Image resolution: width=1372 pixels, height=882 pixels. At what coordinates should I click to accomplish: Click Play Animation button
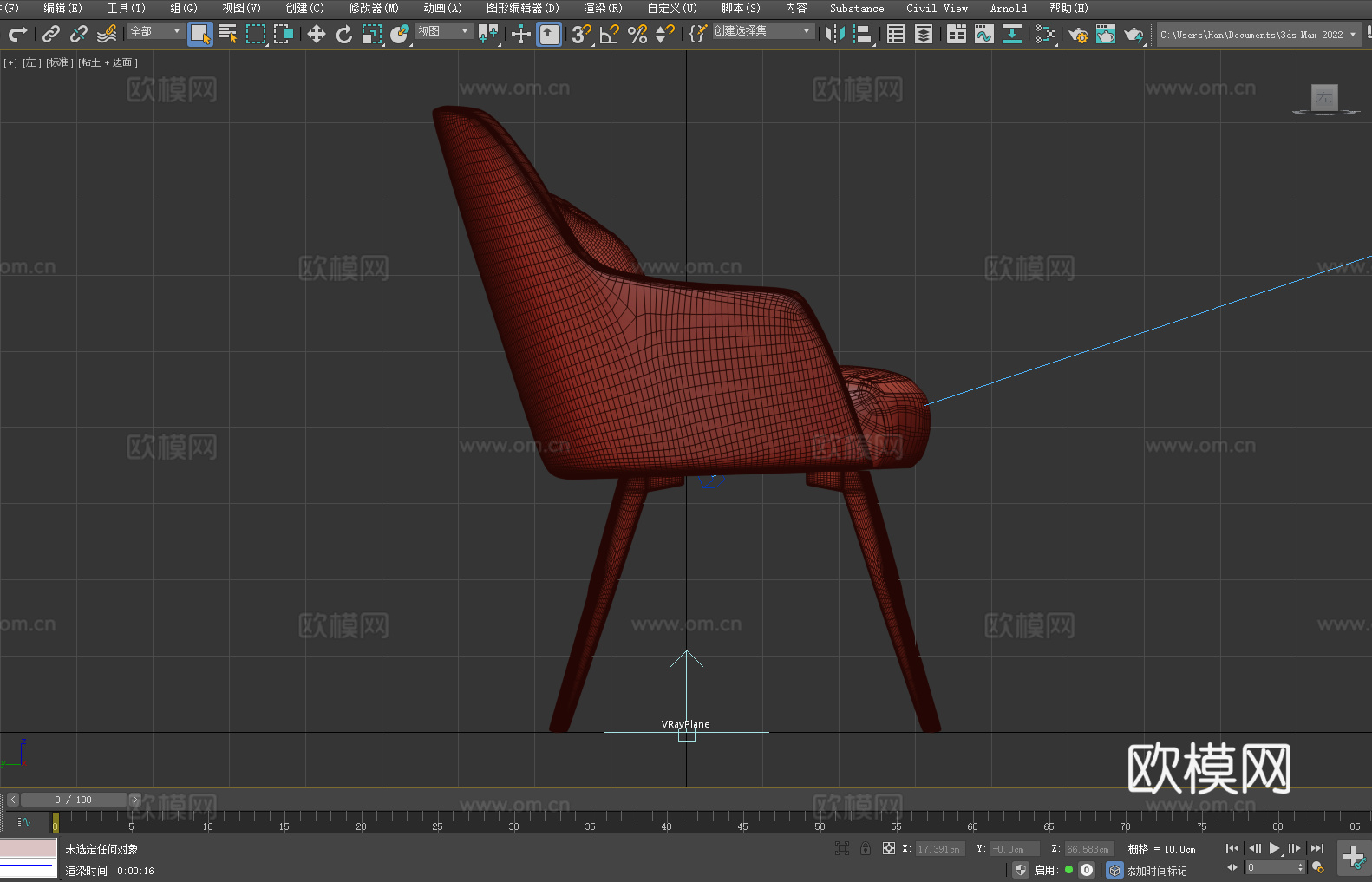coord(1275,848)
